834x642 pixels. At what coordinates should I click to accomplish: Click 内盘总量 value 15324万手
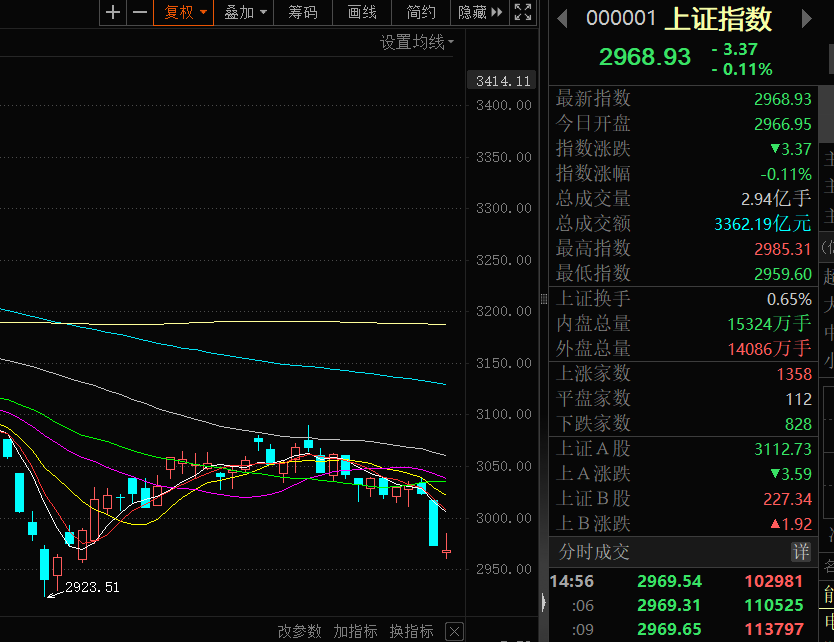tap(769, 324)
